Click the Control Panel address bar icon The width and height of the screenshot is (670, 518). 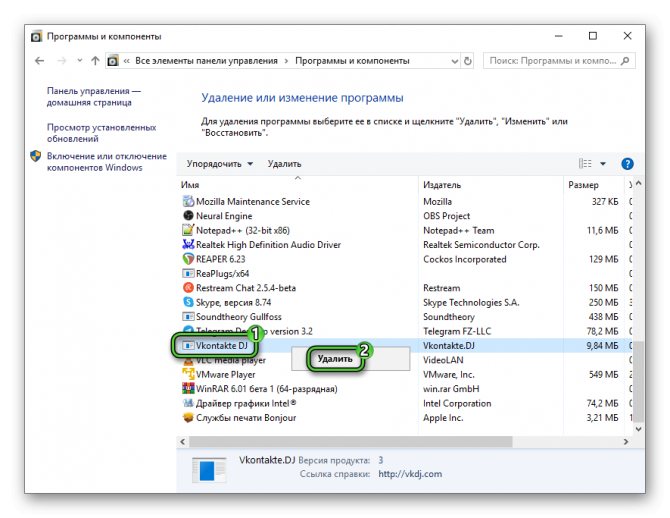(x=112, y=61)
